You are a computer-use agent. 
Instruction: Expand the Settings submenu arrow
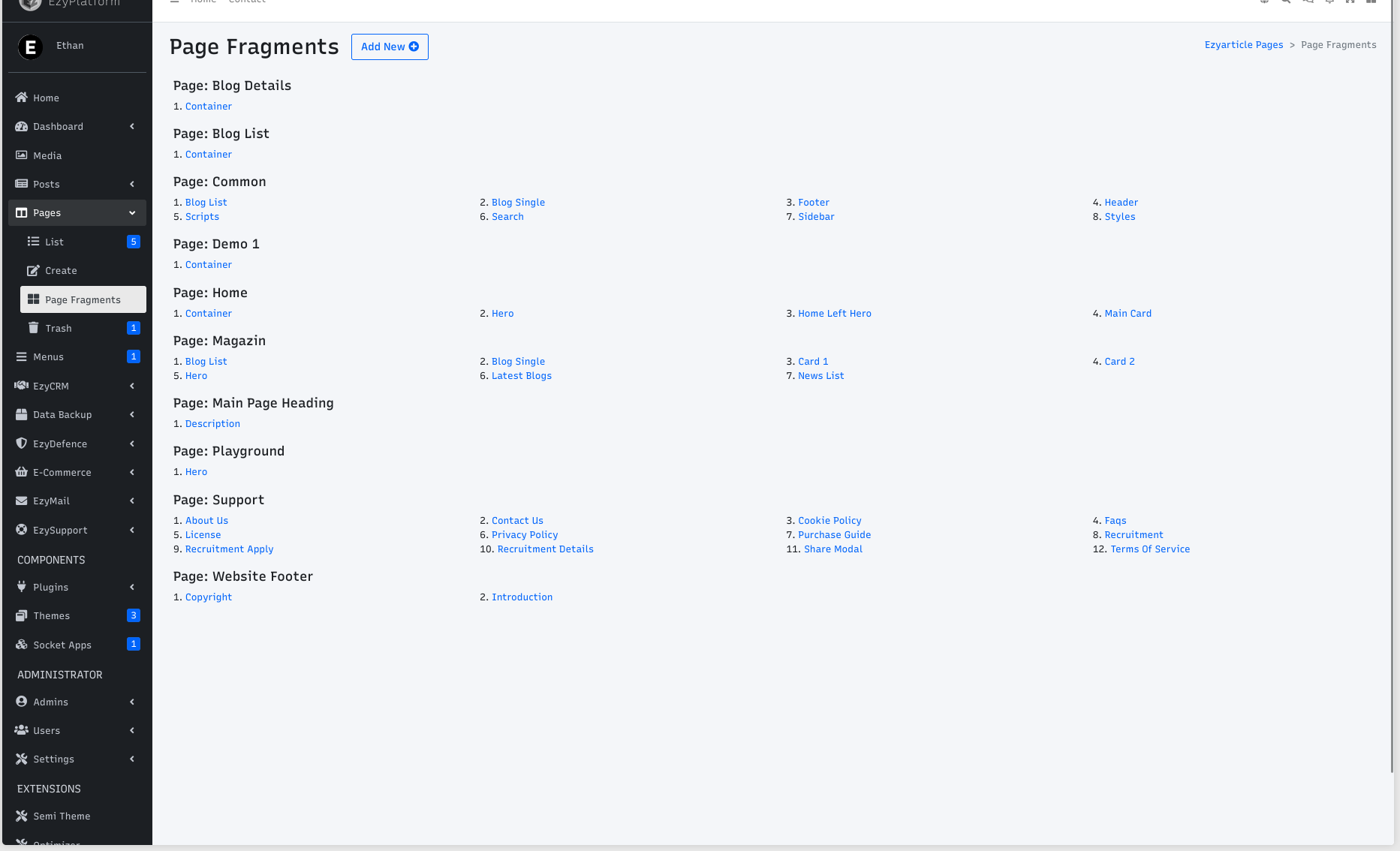[132, 759]
